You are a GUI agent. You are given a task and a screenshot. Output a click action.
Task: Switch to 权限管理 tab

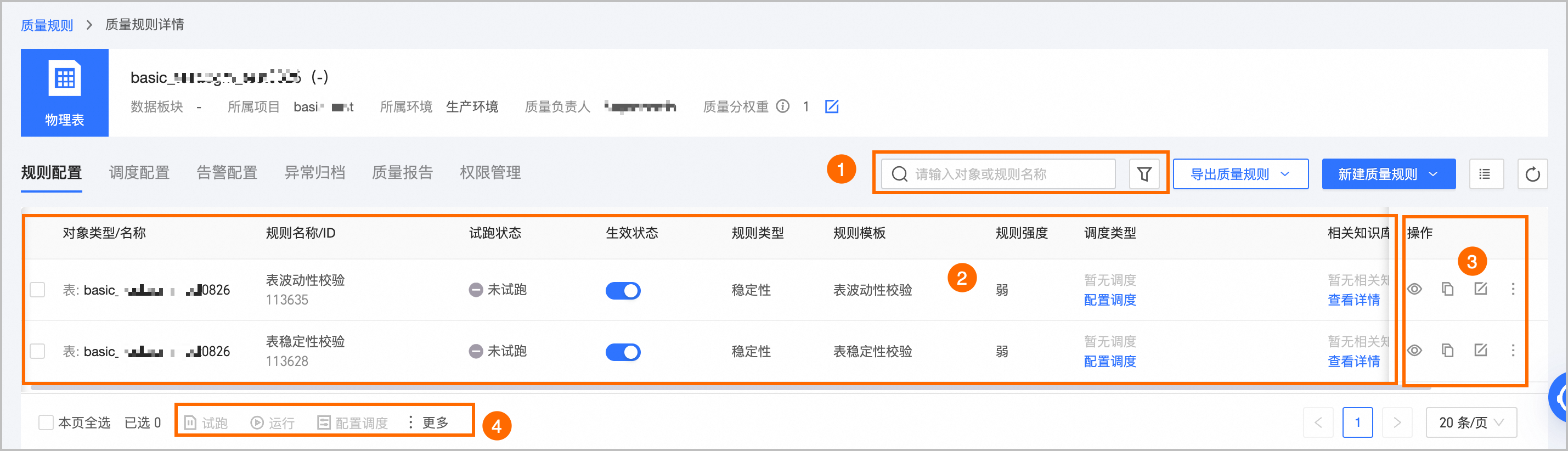[x=490, y=172]
